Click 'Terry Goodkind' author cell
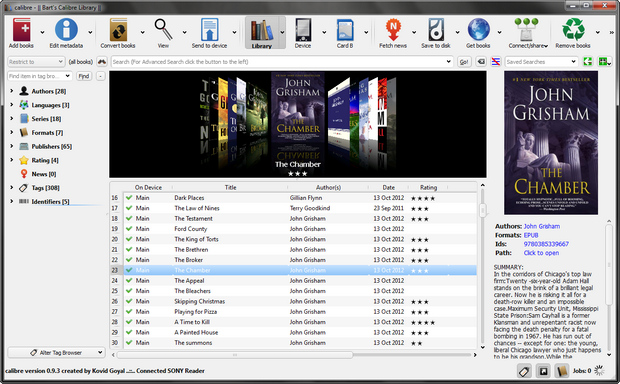Viewport: 620px width, 384px height. point(310,208)
